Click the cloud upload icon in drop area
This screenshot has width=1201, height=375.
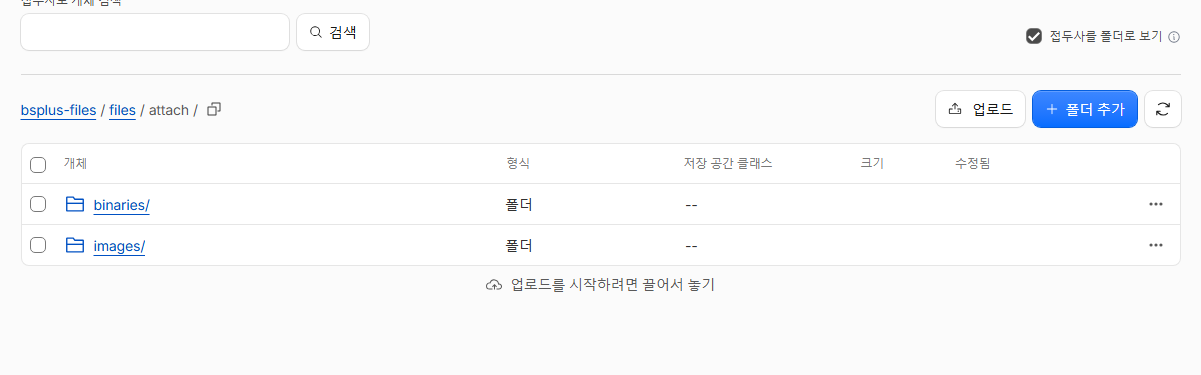tap(493, 285)
